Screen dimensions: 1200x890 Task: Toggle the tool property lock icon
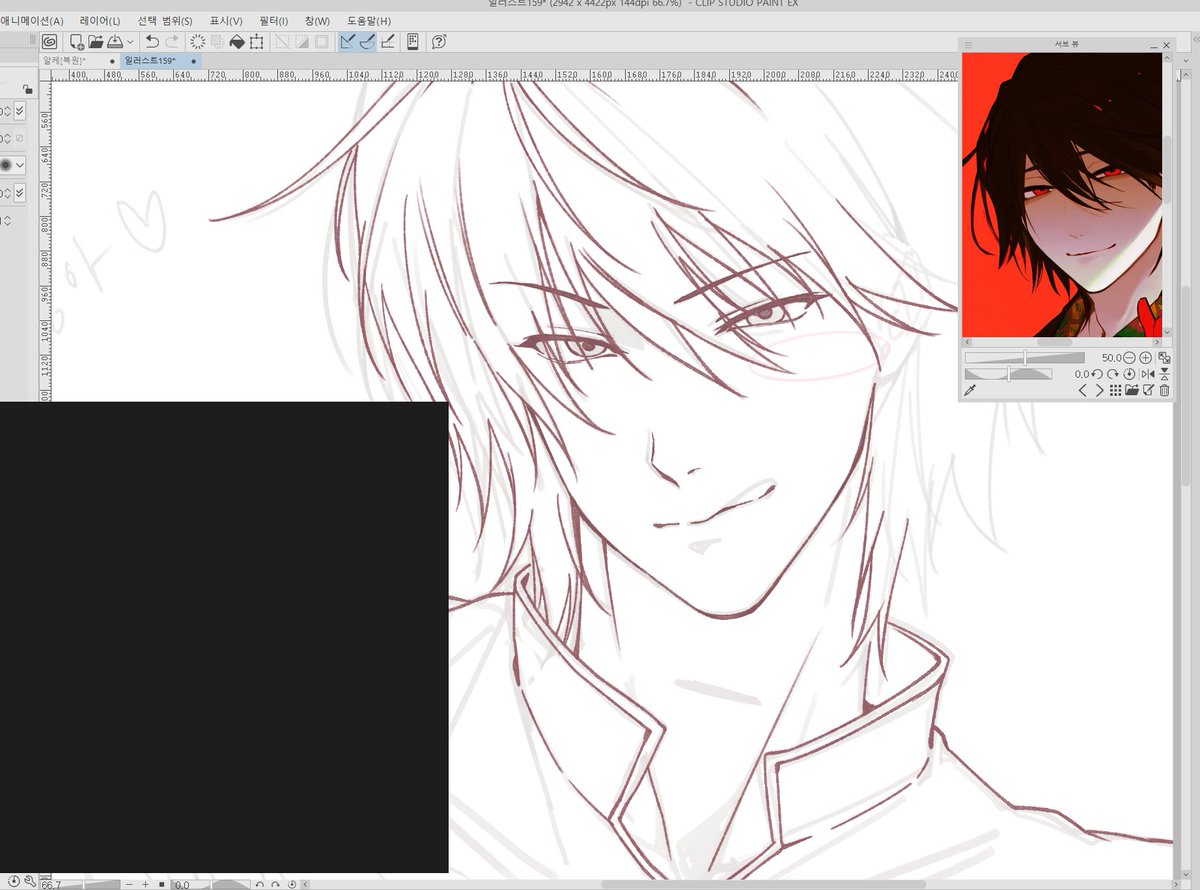click(28, 90)
